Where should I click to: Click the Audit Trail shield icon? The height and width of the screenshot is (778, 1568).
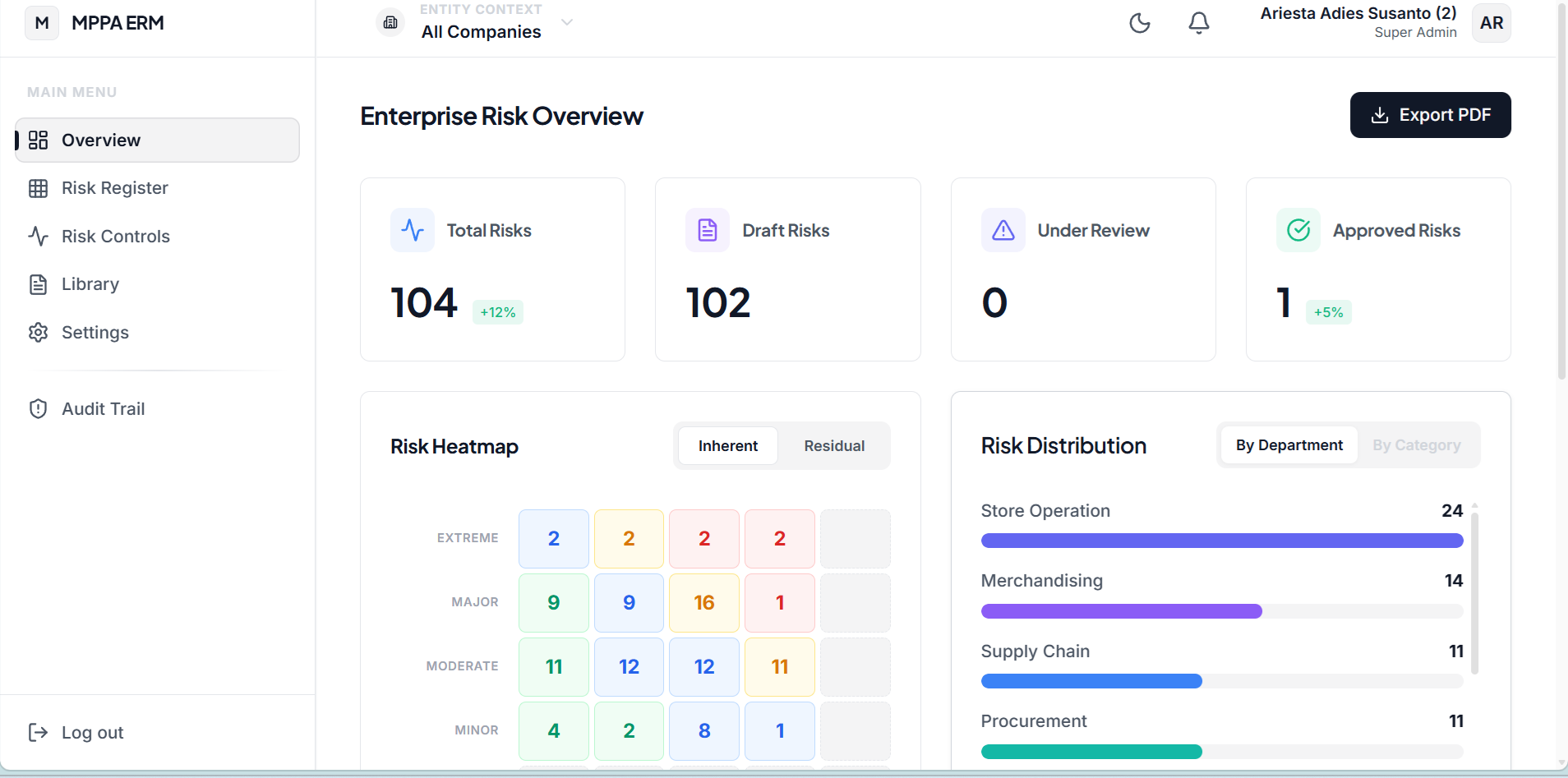tap(39, 409)
